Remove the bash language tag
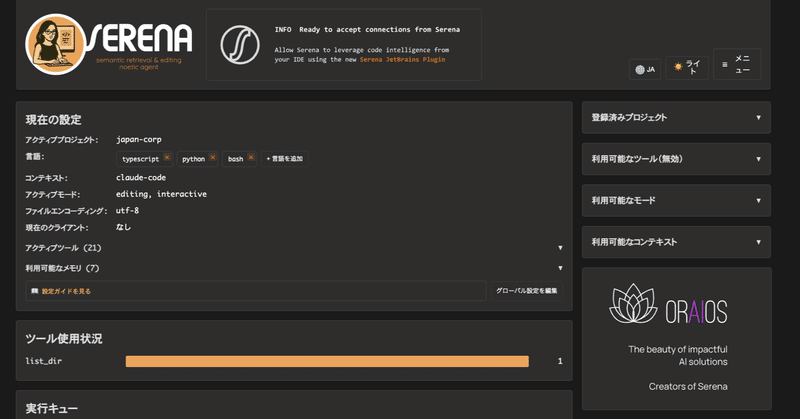The height and width of the screenshot is (419, 800). [251, 157]
